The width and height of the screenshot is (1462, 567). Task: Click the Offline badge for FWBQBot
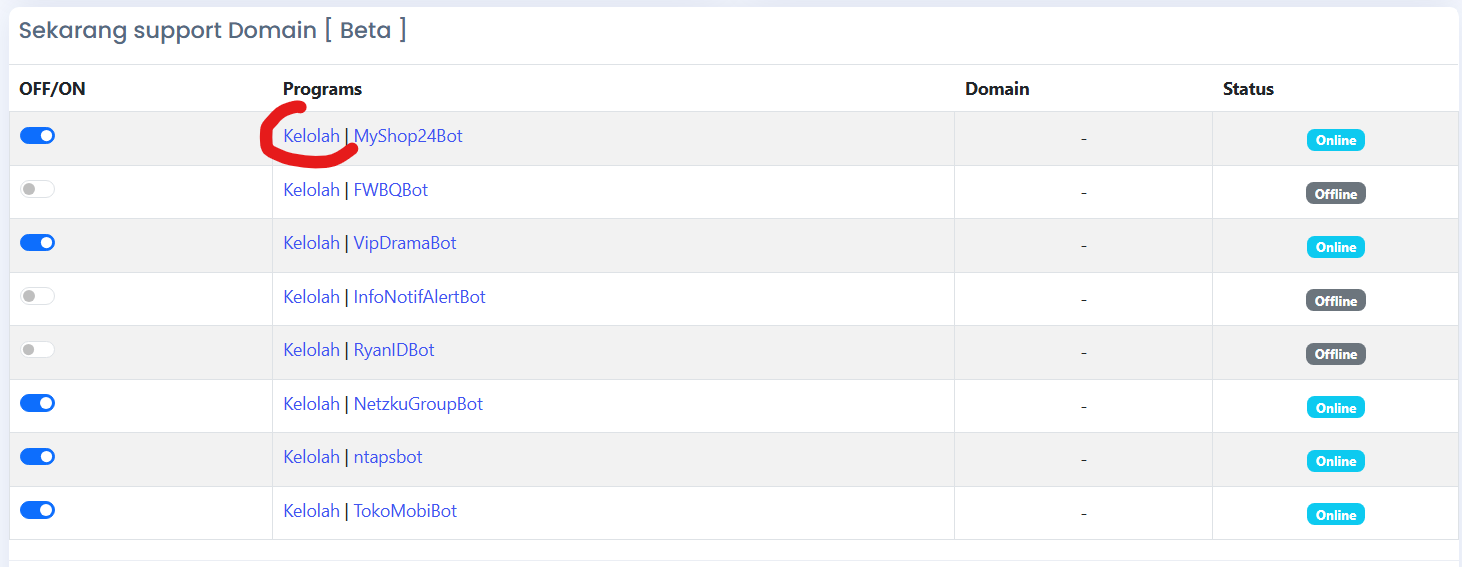(x=1335, y=194)
